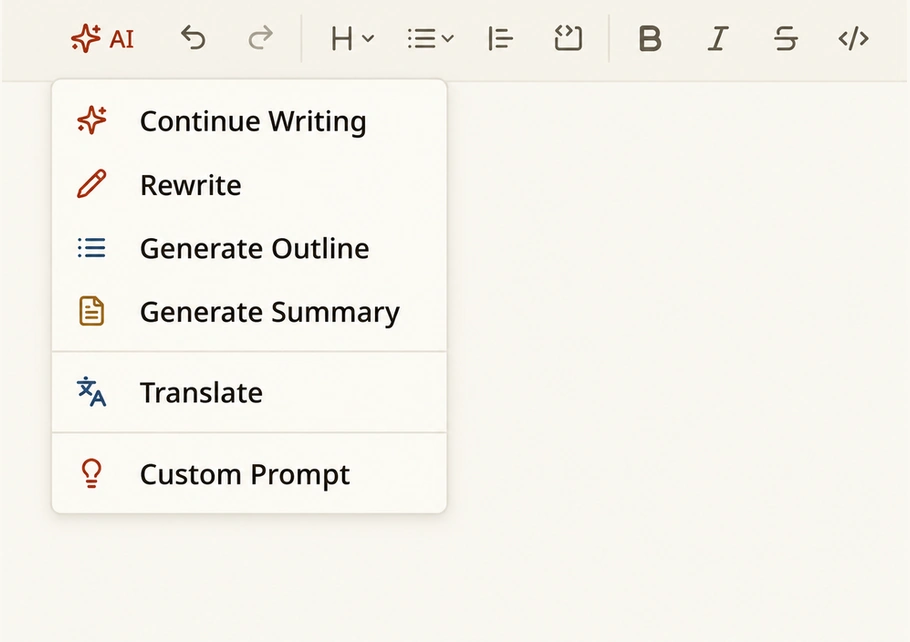
Task: Open the heading H dropdown
Action: click(x=352, y=39)
